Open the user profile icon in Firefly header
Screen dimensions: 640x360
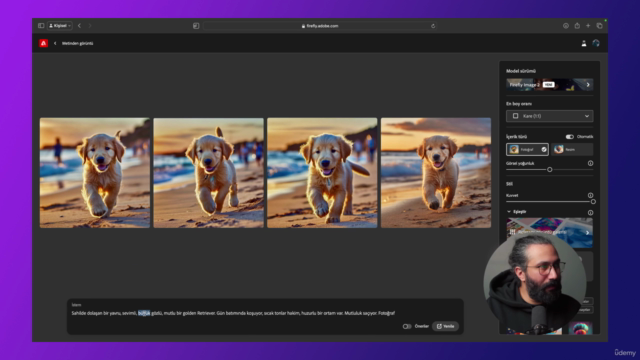click(584, 43)
